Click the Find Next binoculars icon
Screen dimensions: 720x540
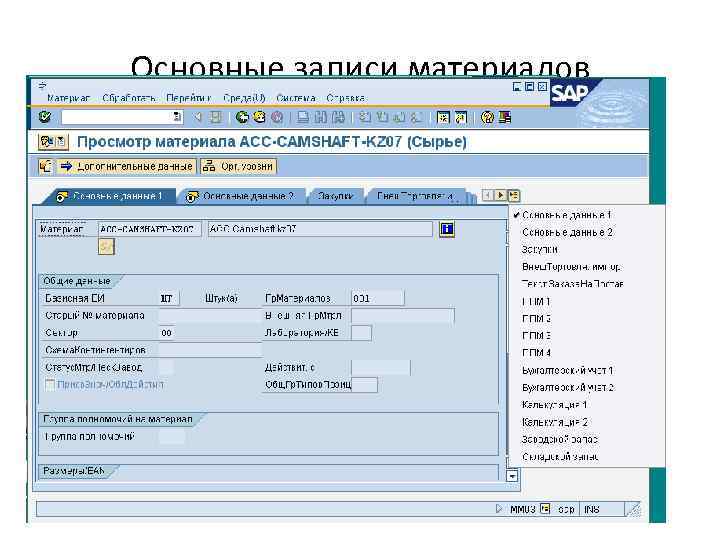click(x=338, y=118)
